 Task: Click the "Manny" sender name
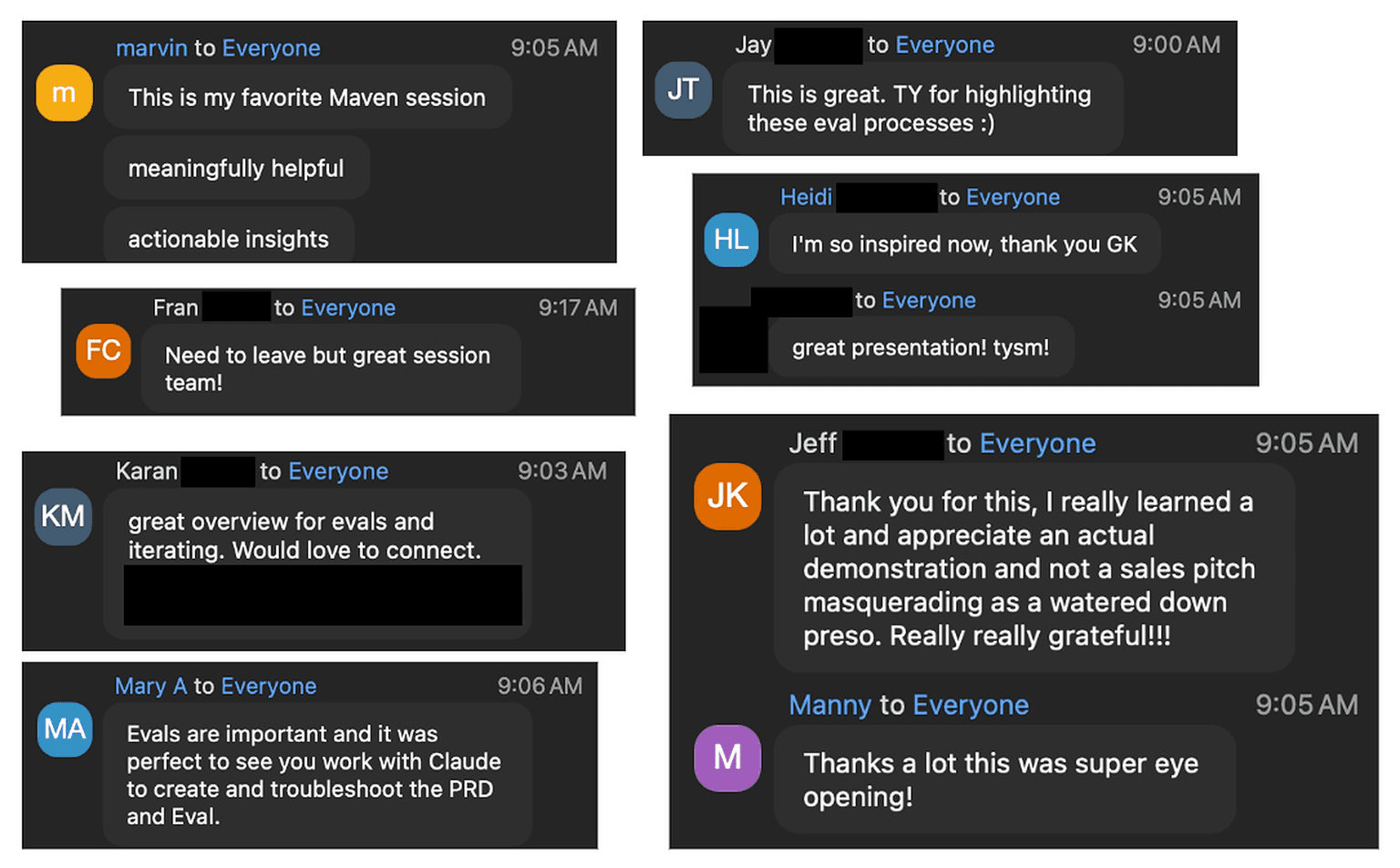click(x=829, y=706)
